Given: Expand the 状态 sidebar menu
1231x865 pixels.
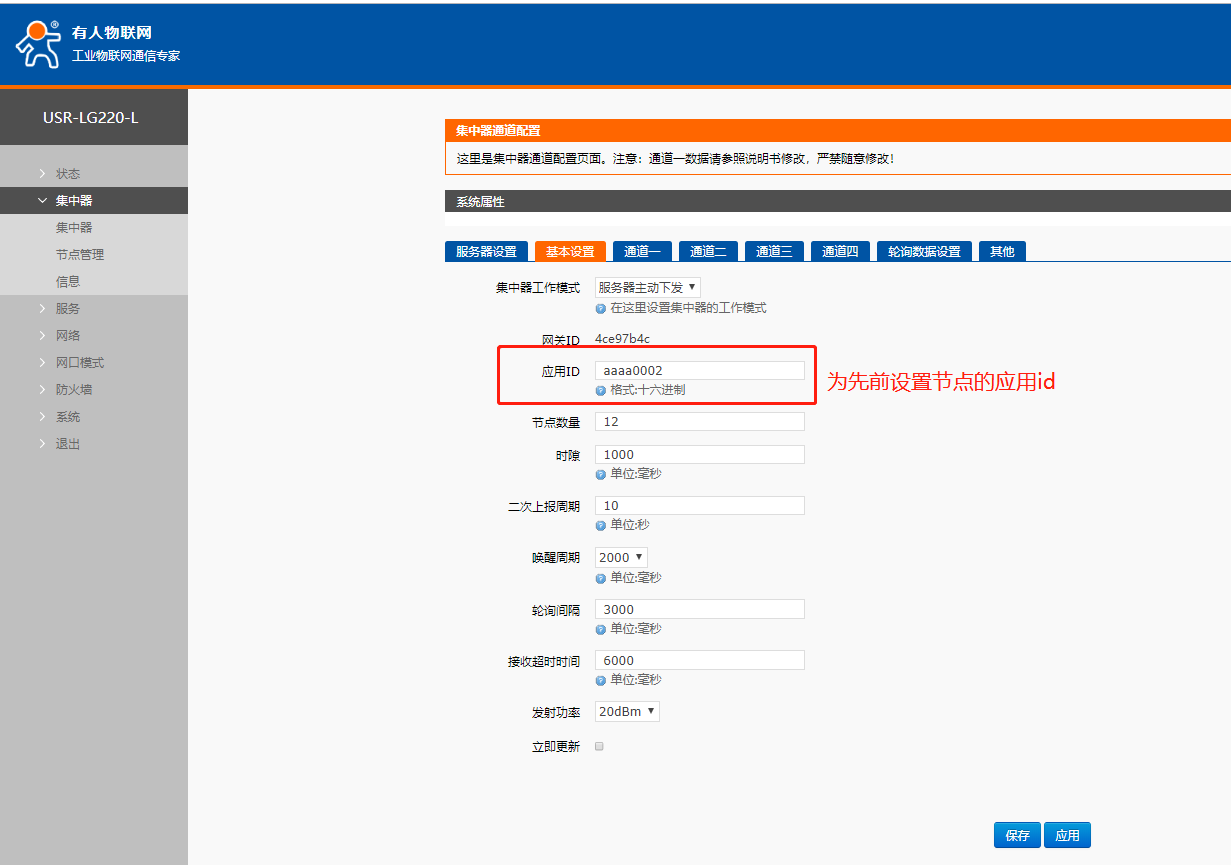Looking at the screenshot, I should click(x=67, y=174).
